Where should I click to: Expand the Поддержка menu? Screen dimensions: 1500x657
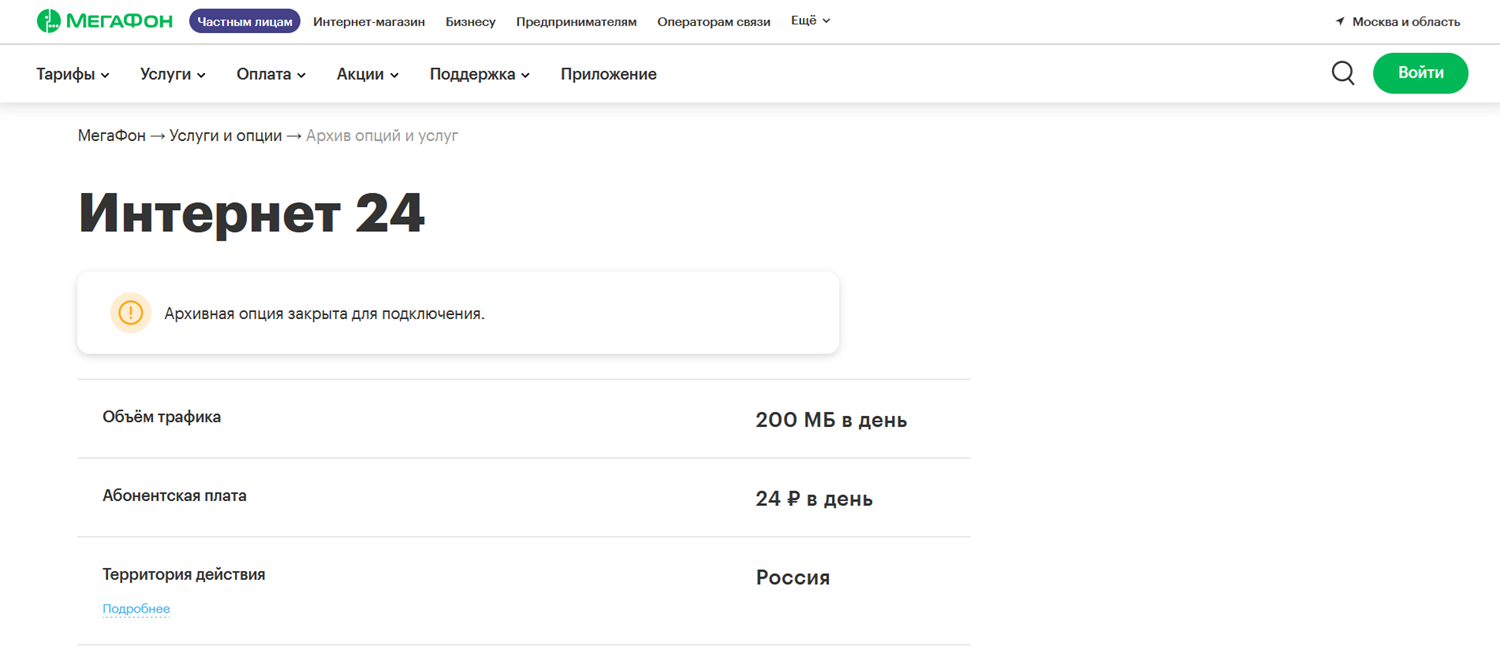click(480, 74)
